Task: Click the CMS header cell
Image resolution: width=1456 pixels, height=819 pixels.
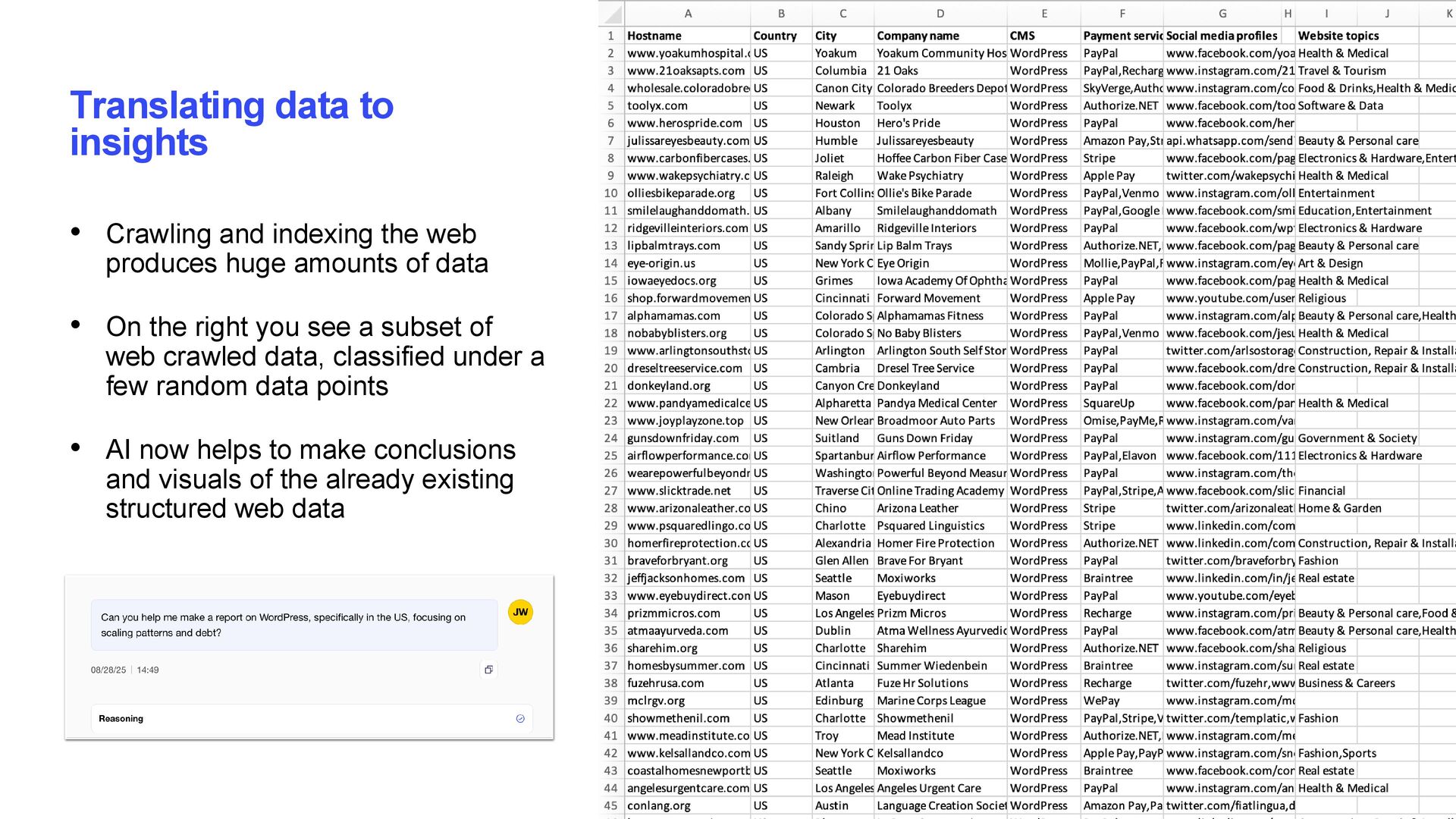Action: 1021,36
